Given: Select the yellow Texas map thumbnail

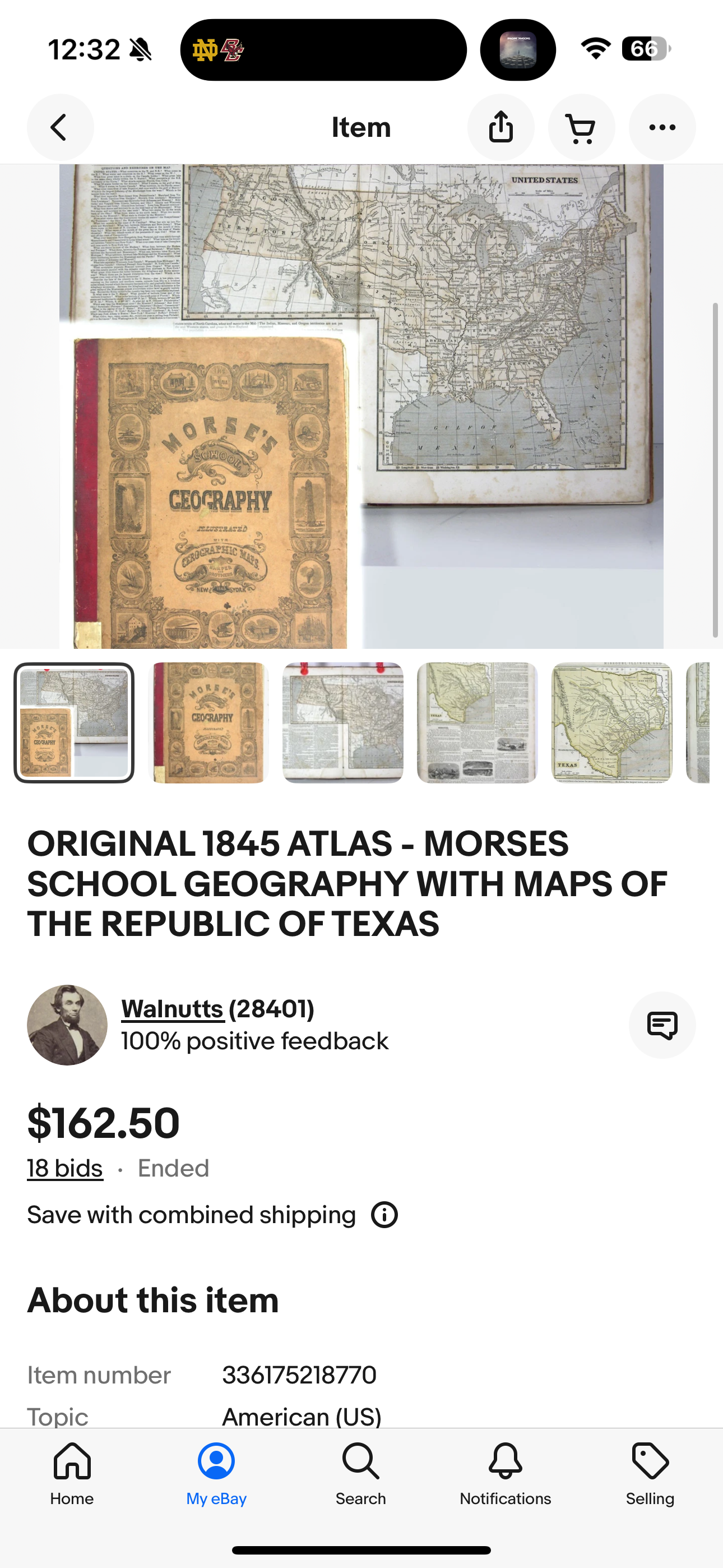Looking at the screenshot, I should tap(611, 722).
